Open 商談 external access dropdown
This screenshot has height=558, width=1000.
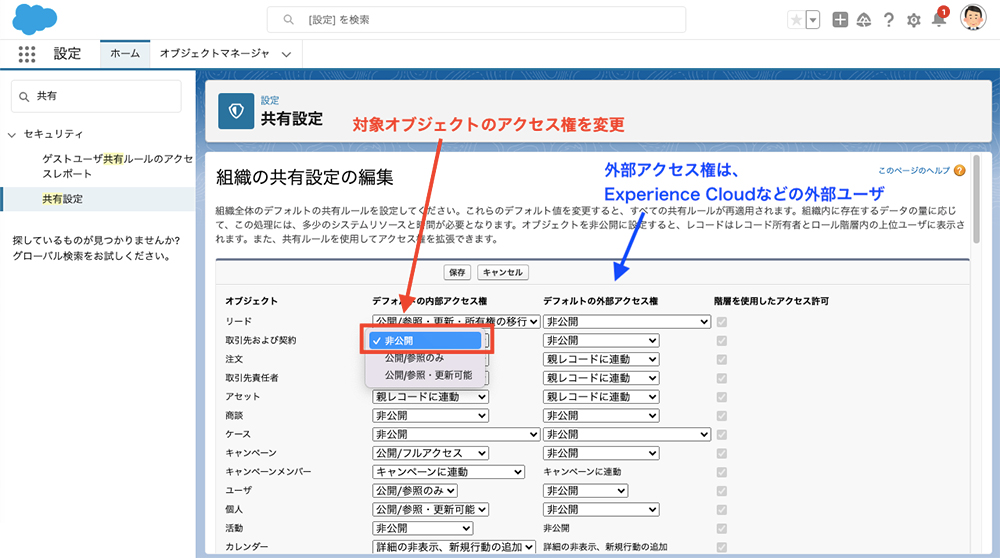(x=601, y=416)
